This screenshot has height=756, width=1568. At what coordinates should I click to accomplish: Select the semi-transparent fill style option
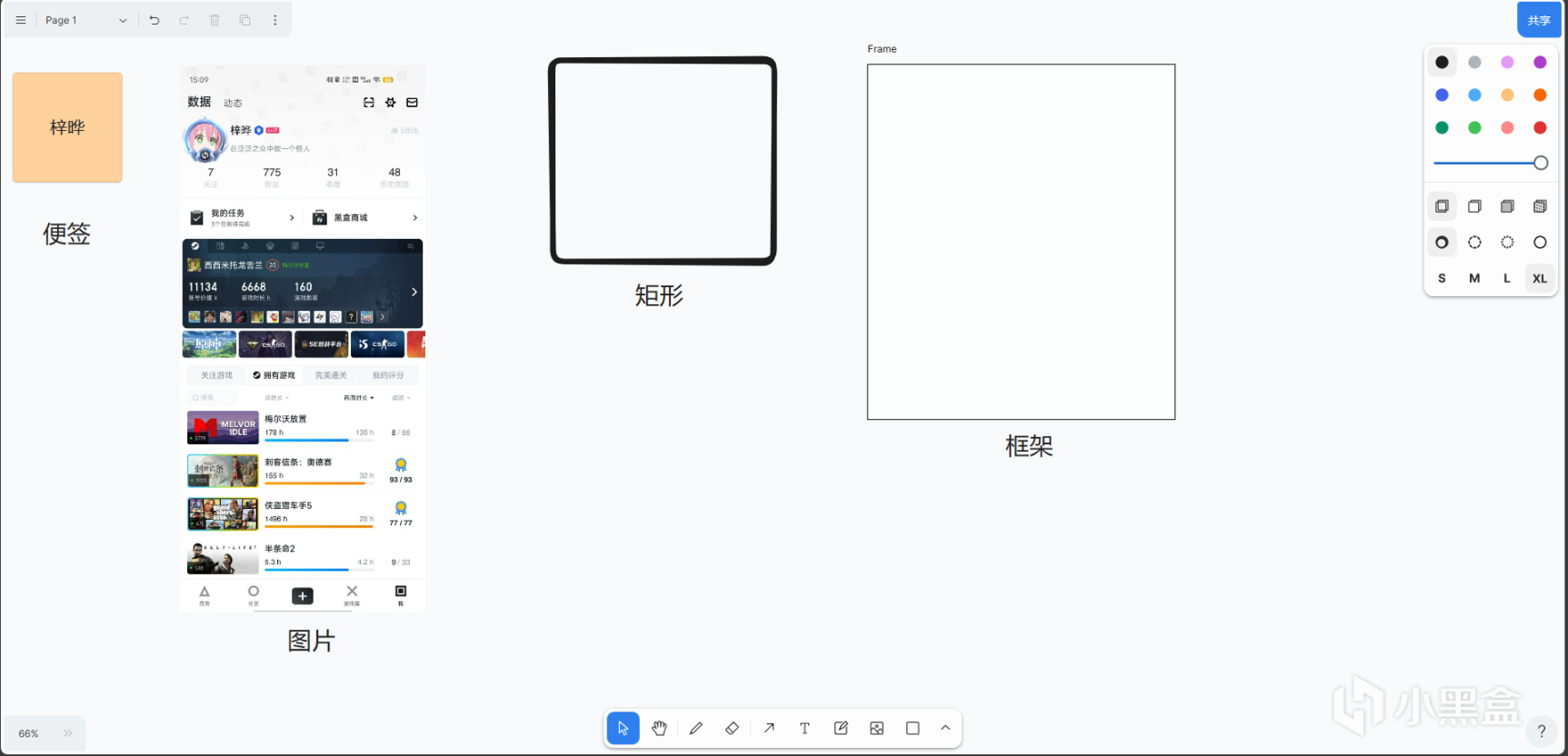pyautogui.click(x=1474, y=207)
